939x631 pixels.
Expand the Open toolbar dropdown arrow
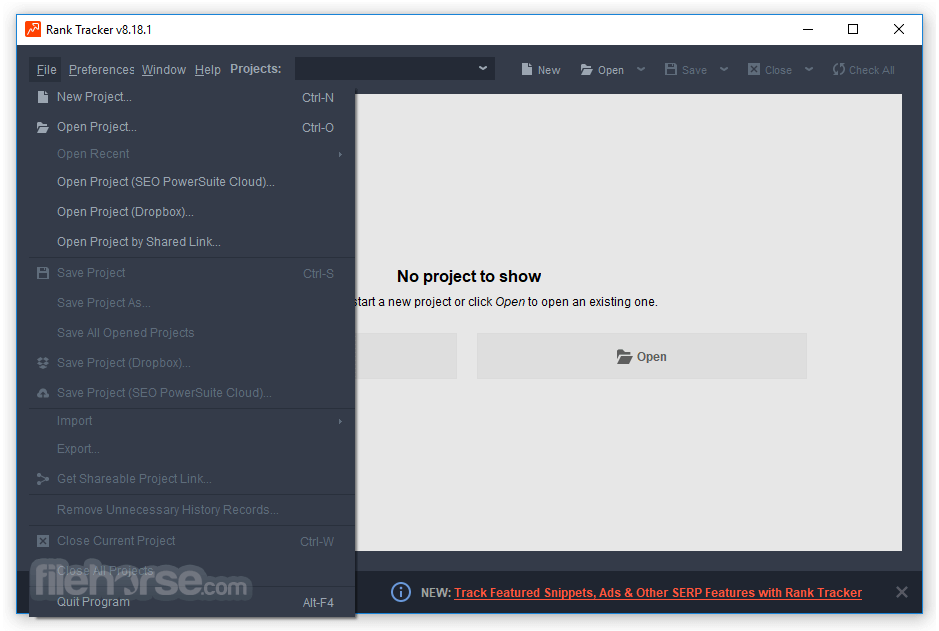point(641,69)
